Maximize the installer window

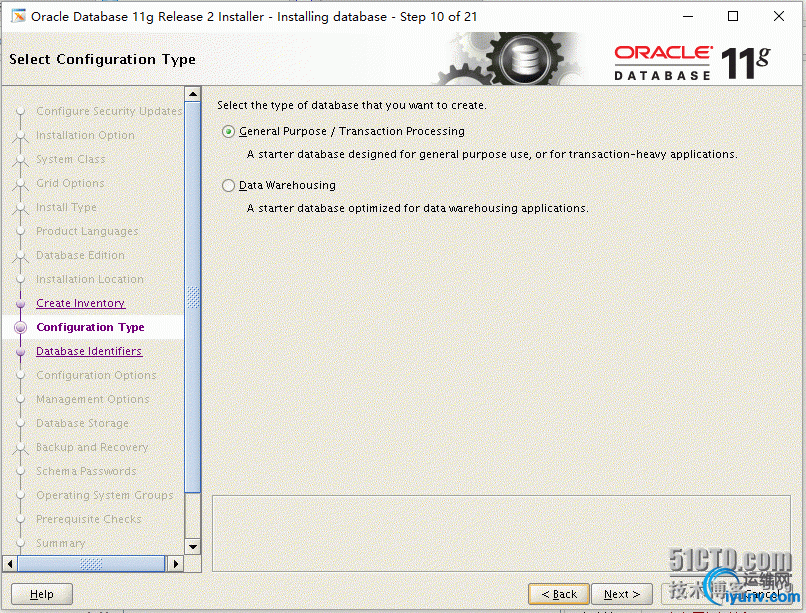(x=733, y=16)
